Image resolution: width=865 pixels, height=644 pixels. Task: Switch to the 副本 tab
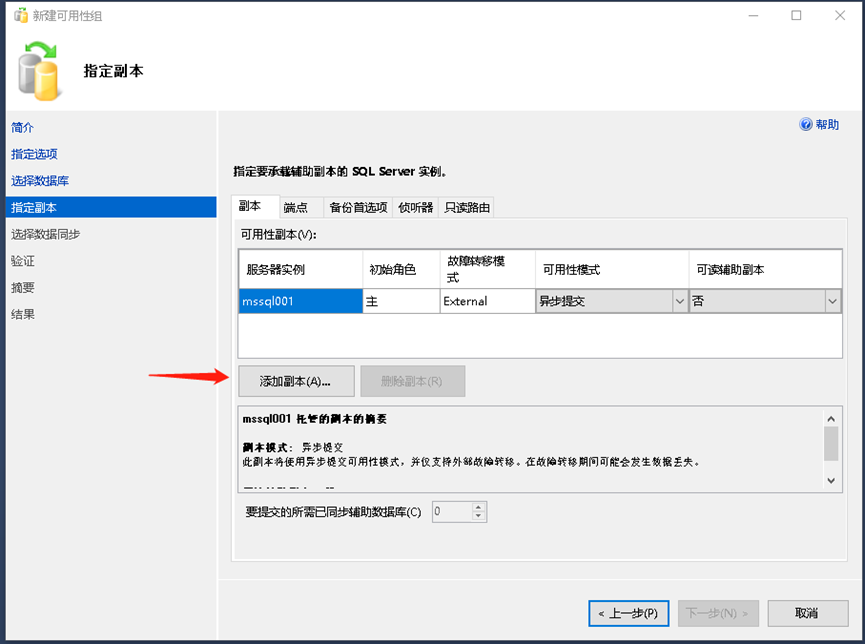tap(255, 206)
